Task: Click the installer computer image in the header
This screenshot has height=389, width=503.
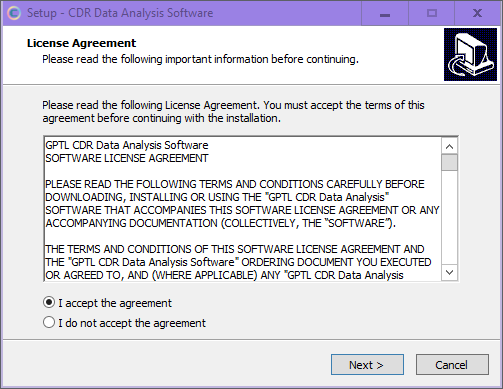Action: coord(470,54)
